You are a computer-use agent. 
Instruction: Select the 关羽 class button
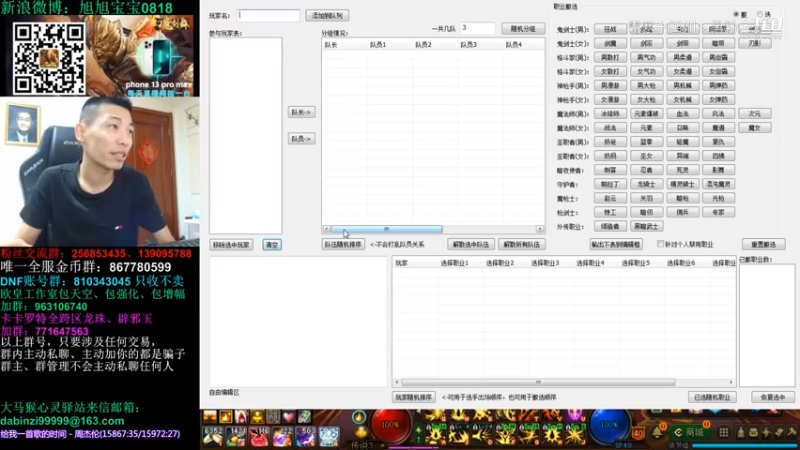coord(646,198)
